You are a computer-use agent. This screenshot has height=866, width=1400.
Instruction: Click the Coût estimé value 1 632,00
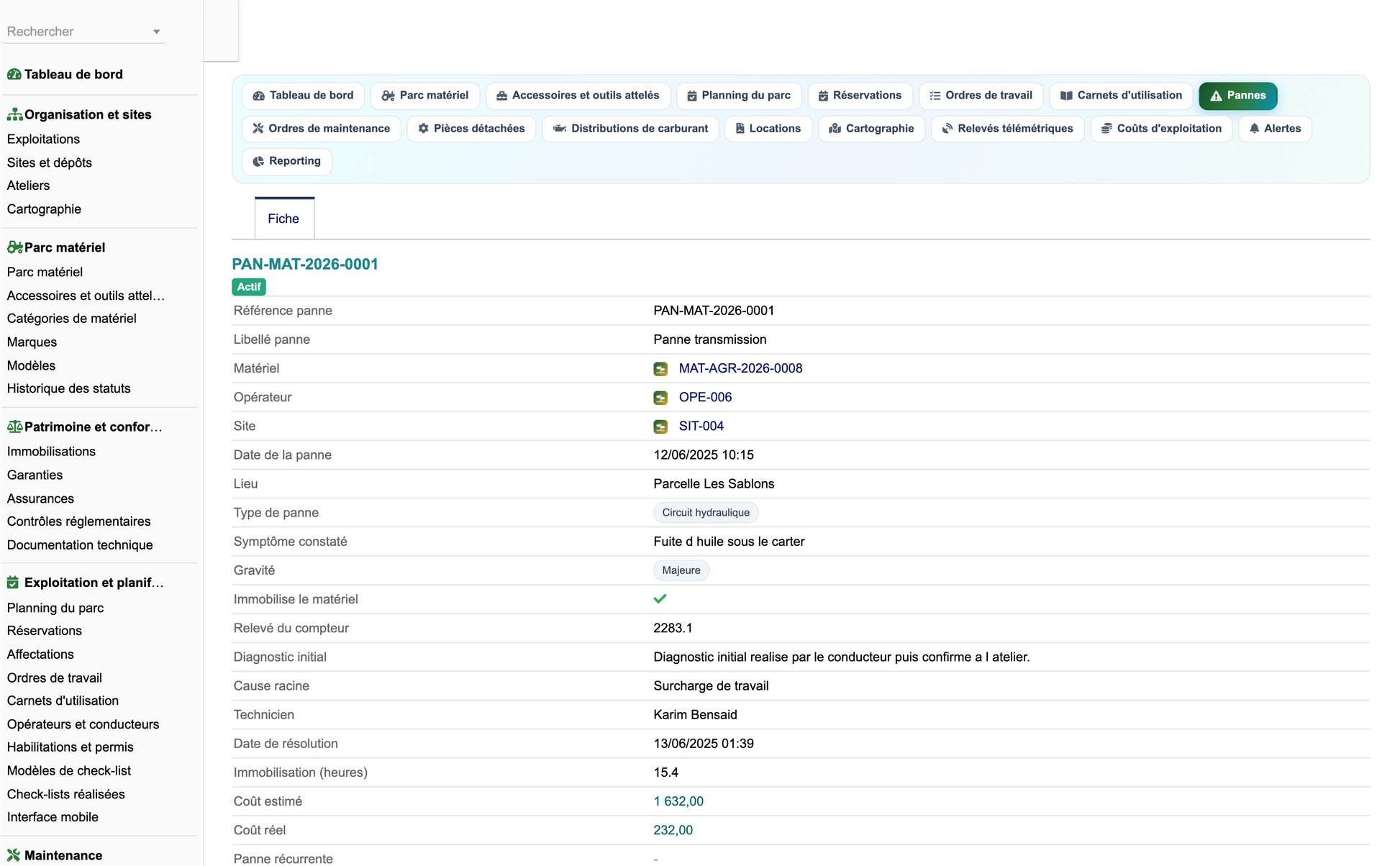pyautogui.click(x=678, y=801)
